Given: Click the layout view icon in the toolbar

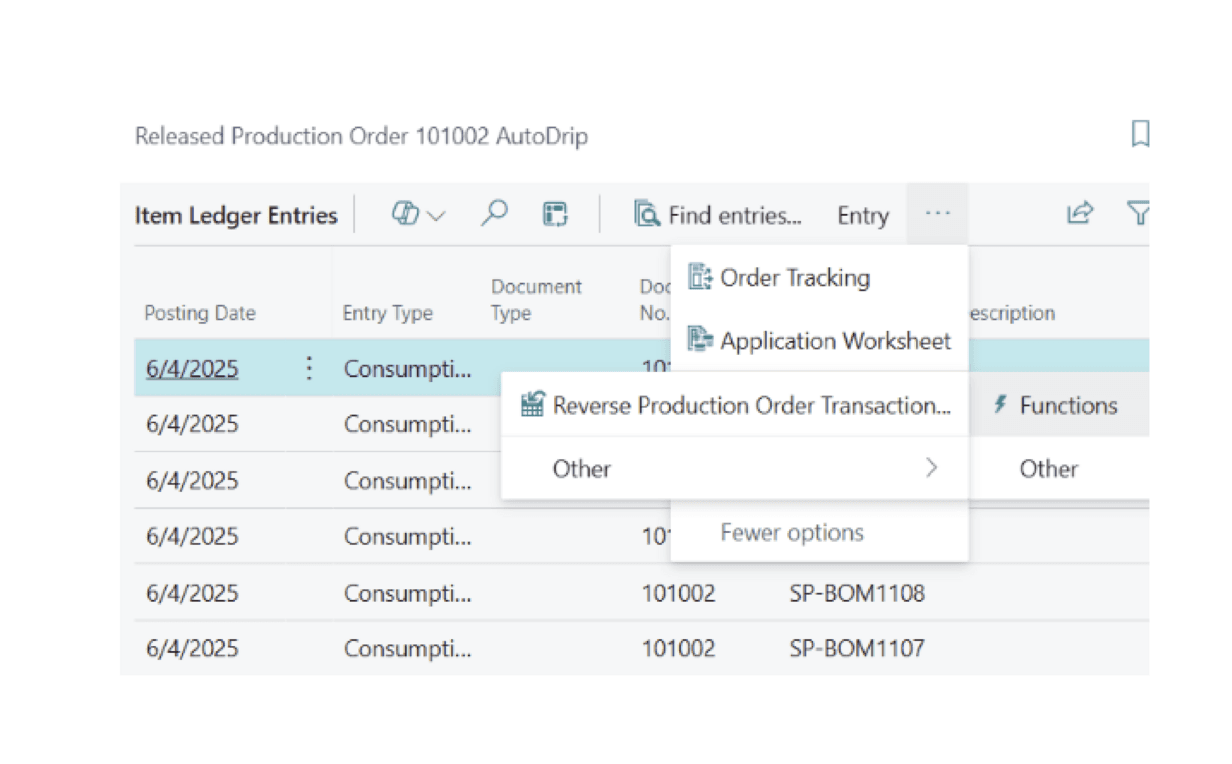Looking at the screenshot, I should 555,214.
